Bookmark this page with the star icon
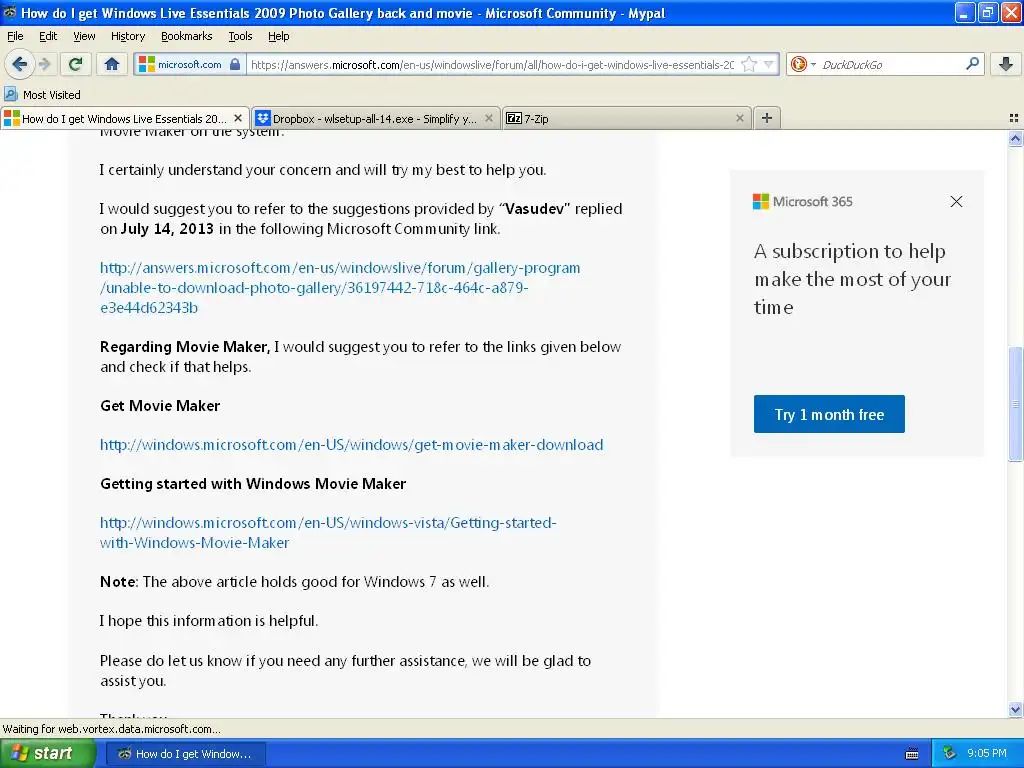This screenshot has width=1024, height=768. pyautogui.click(x=749, y=64)
